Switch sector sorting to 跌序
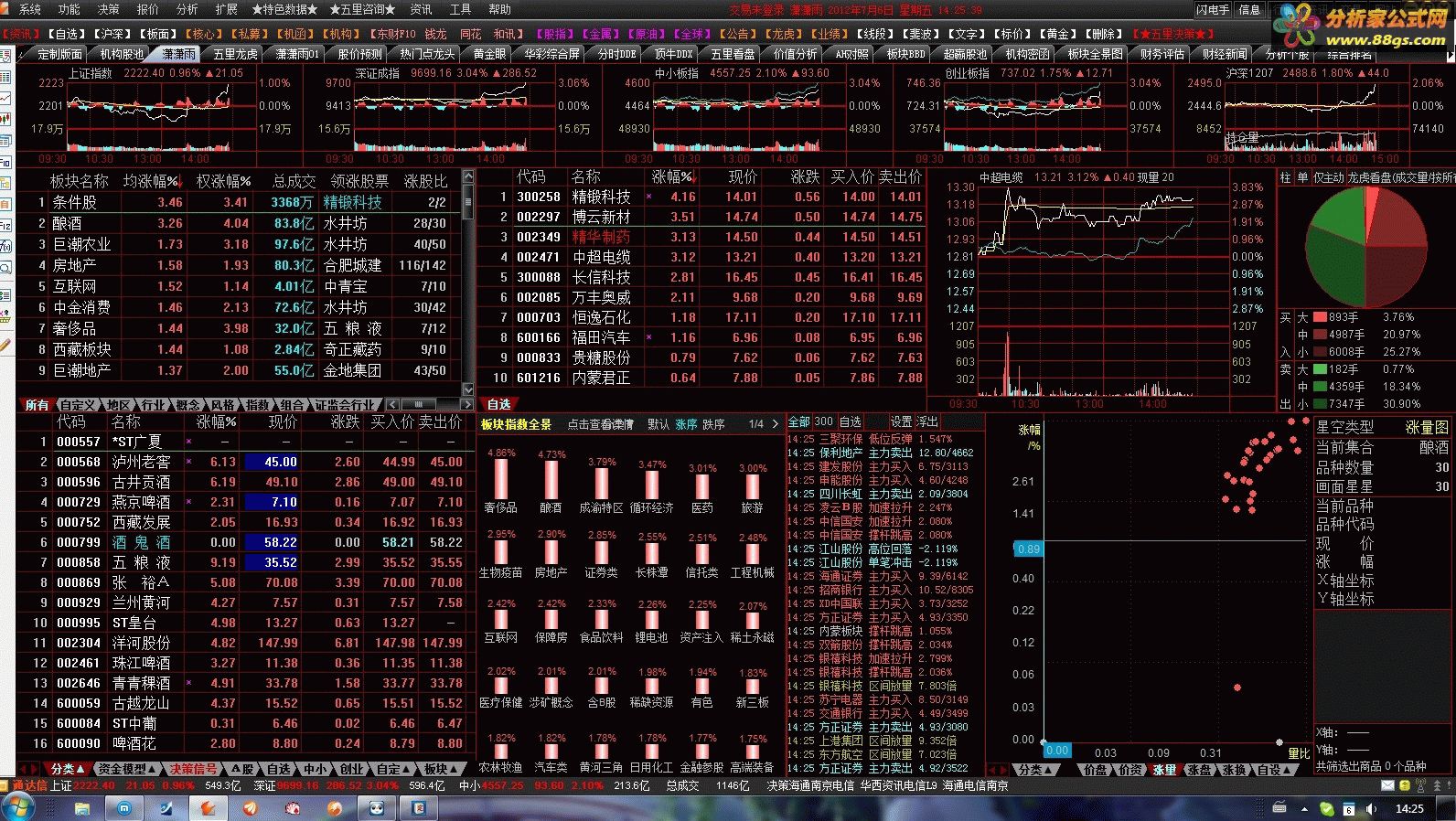This screenshot has height=821, width=1456. tap(713, 424)
